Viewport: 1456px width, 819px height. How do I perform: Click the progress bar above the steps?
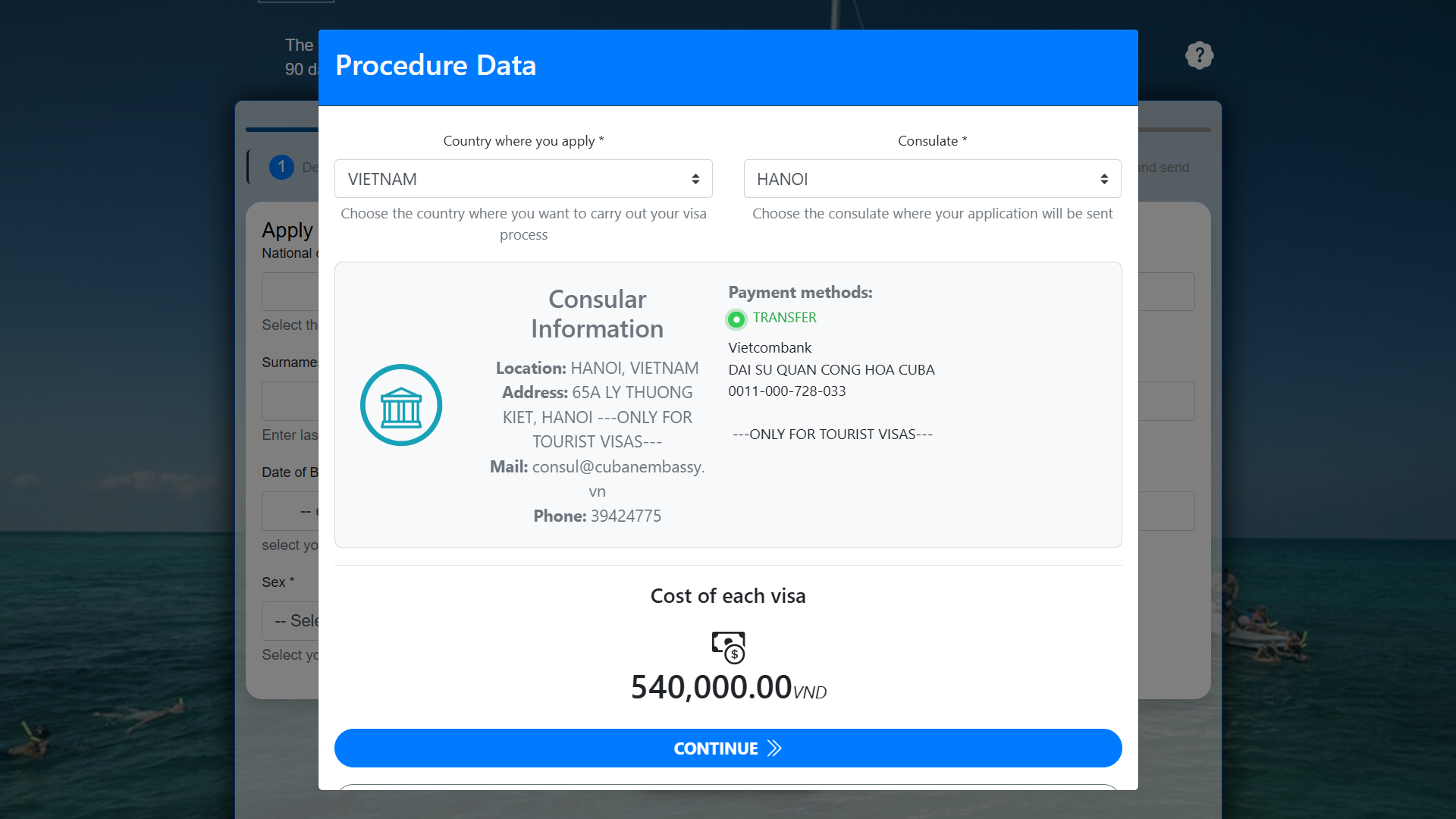[282, 130]
